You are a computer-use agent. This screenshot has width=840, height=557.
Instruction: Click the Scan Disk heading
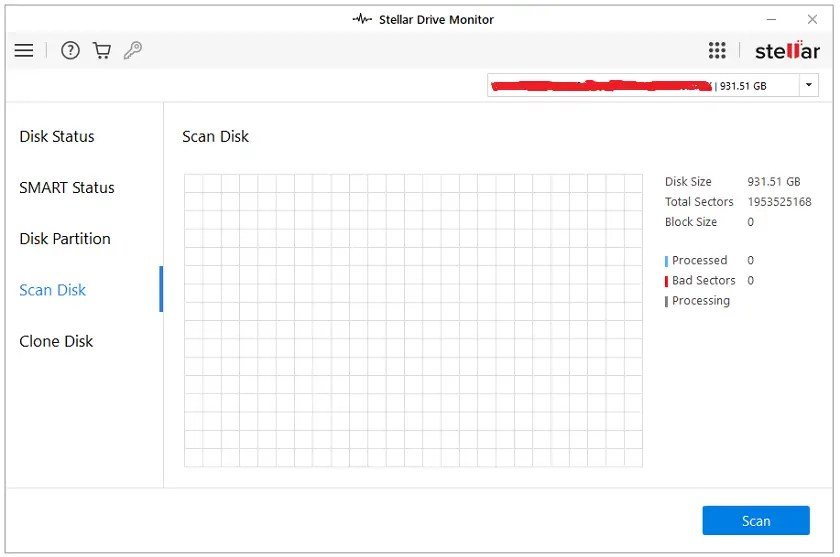[215, 137]
